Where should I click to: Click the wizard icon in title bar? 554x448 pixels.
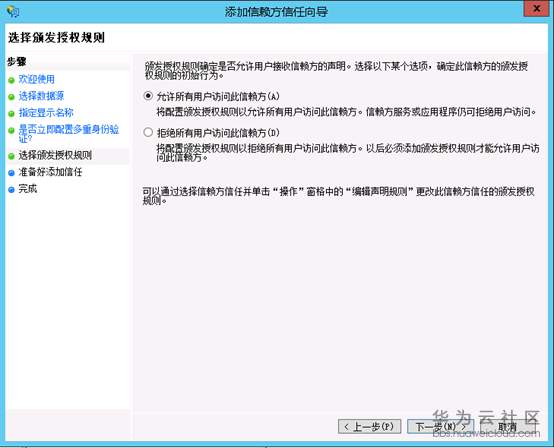point(13,11)
